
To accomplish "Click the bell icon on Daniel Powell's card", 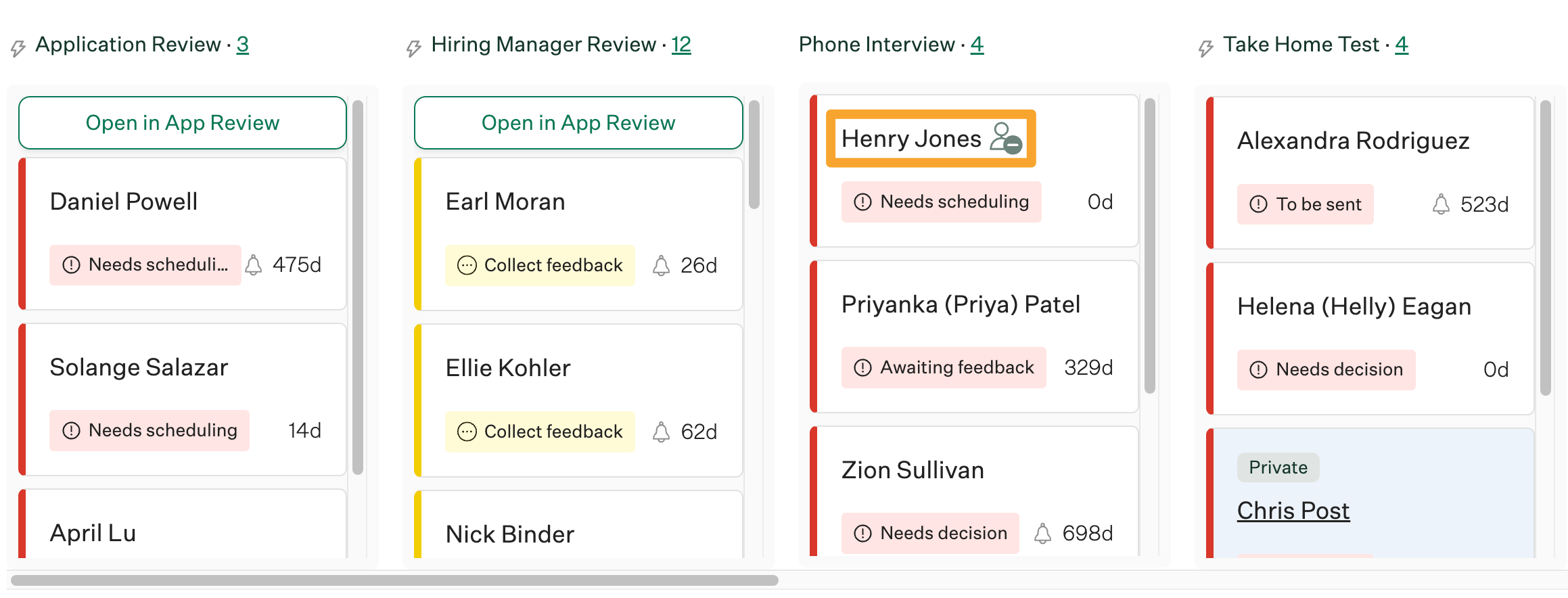I will (254, 264).
